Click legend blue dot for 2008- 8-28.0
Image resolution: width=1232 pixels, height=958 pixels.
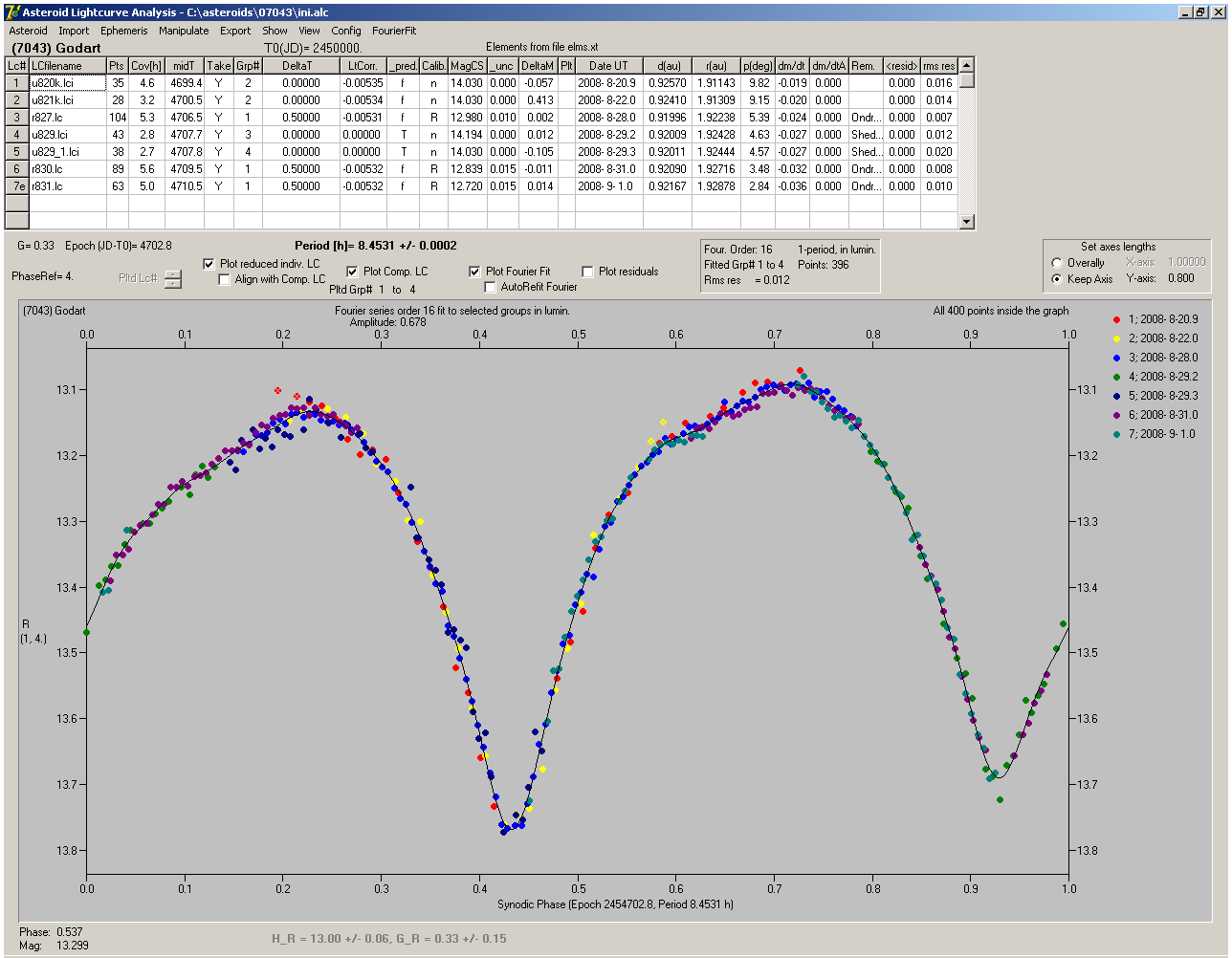[x=1117, y=358]
